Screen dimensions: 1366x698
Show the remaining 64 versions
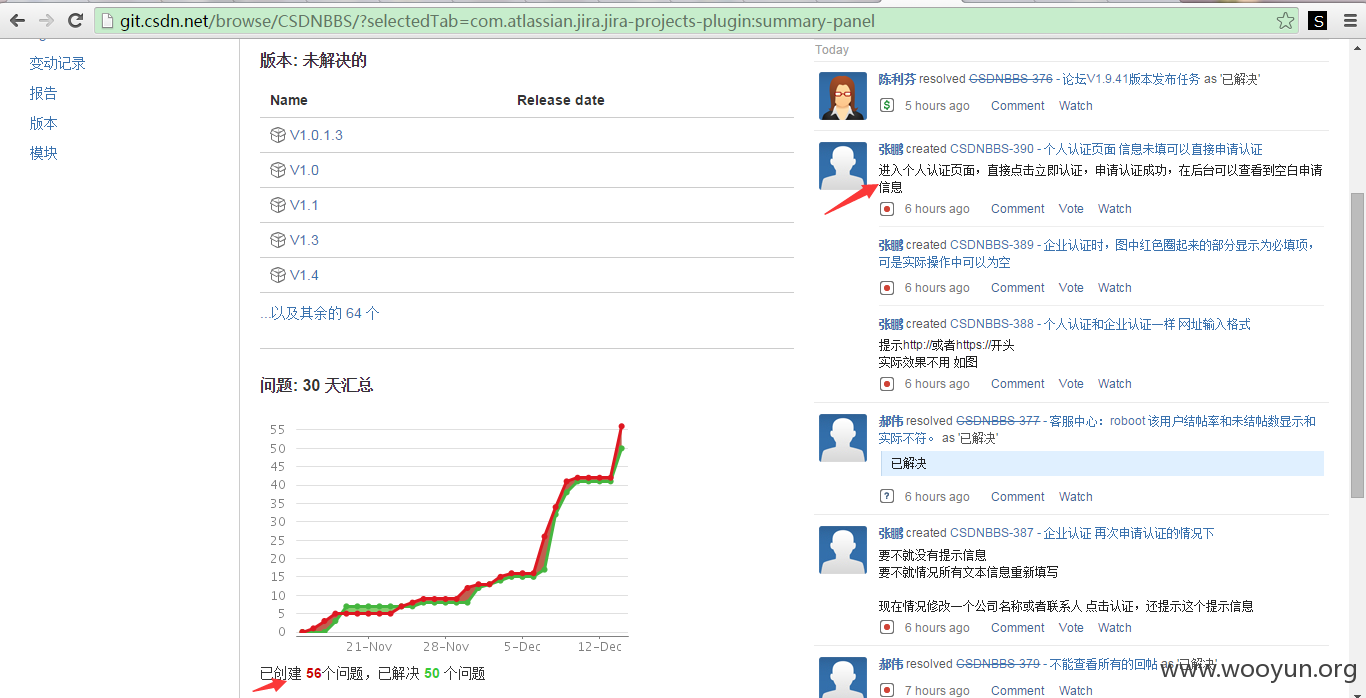pos(320,313)
